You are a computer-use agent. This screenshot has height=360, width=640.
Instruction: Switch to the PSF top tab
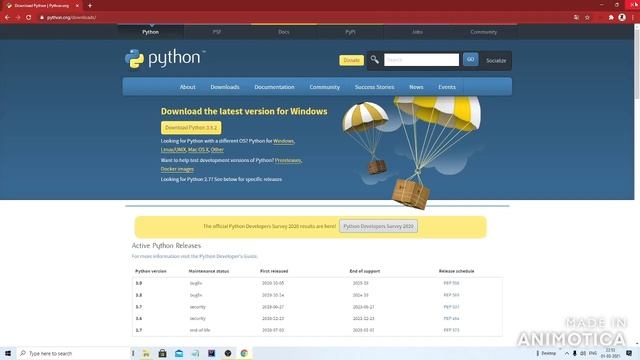(217, 32)
